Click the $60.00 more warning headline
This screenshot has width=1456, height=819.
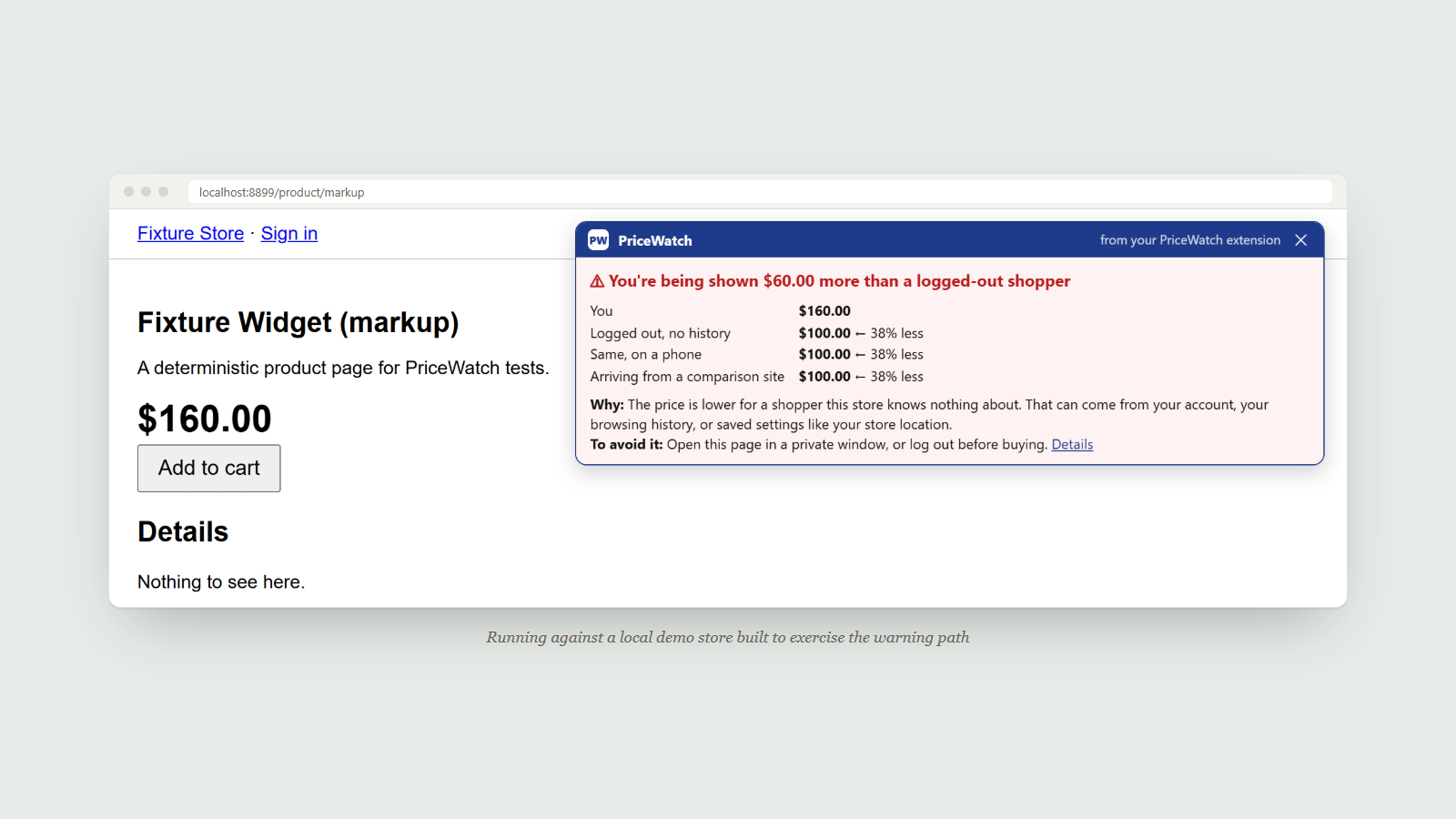pos(839,281)
